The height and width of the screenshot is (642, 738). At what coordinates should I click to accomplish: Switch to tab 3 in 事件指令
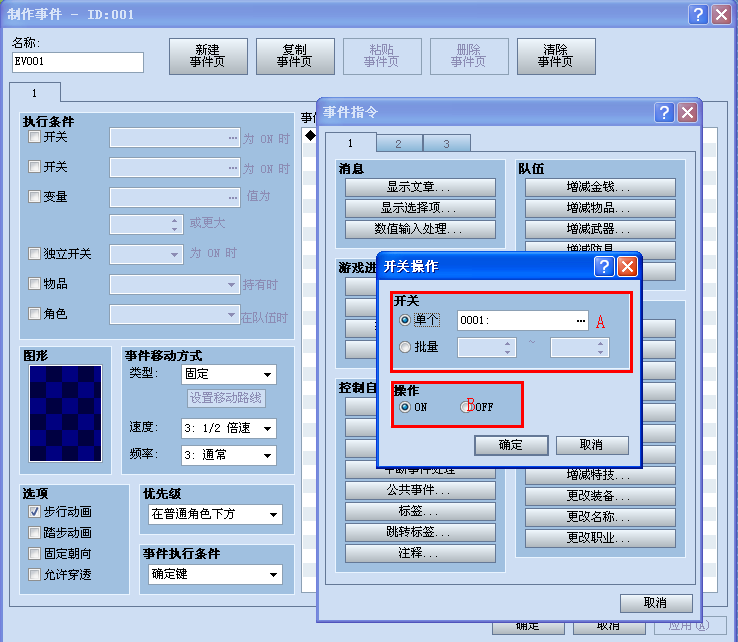click(x=447, y=144)
